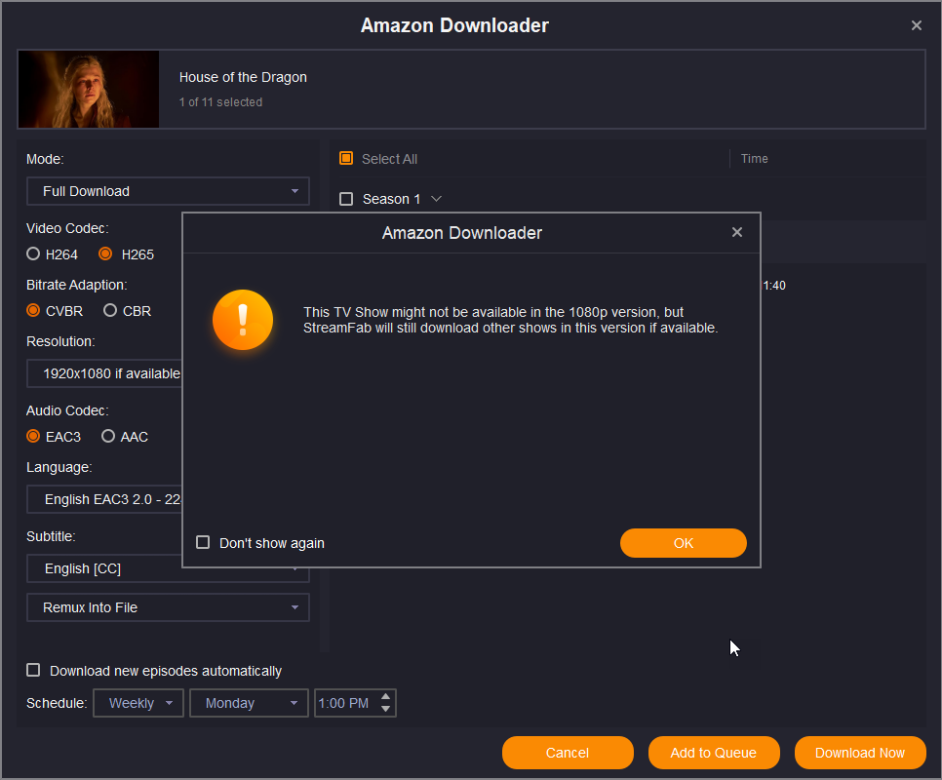Close the inner Amazon Downloader dialog
This screenshot has width=942, height=780.
pos(737,232)
